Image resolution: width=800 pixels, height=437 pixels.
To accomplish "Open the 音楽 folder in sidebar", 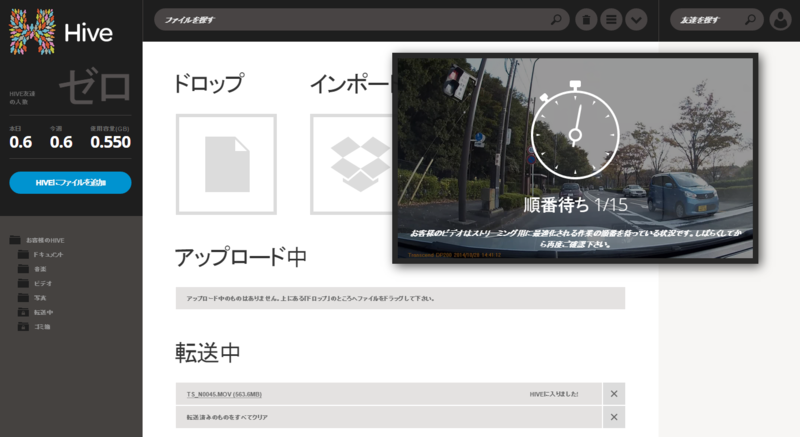I will [32, 269].
